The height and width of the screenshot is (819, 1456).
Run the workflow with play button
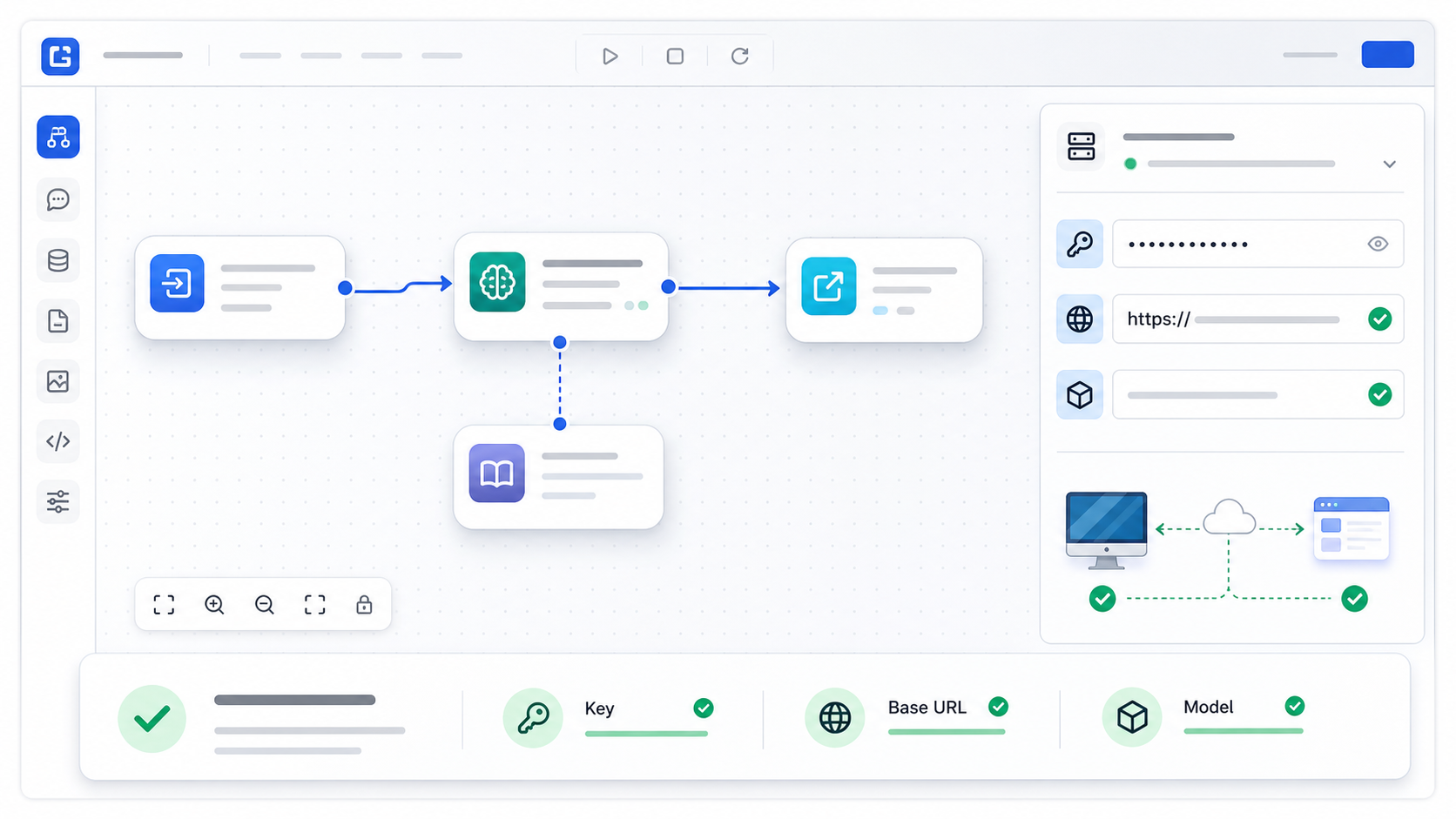point(610,57)
